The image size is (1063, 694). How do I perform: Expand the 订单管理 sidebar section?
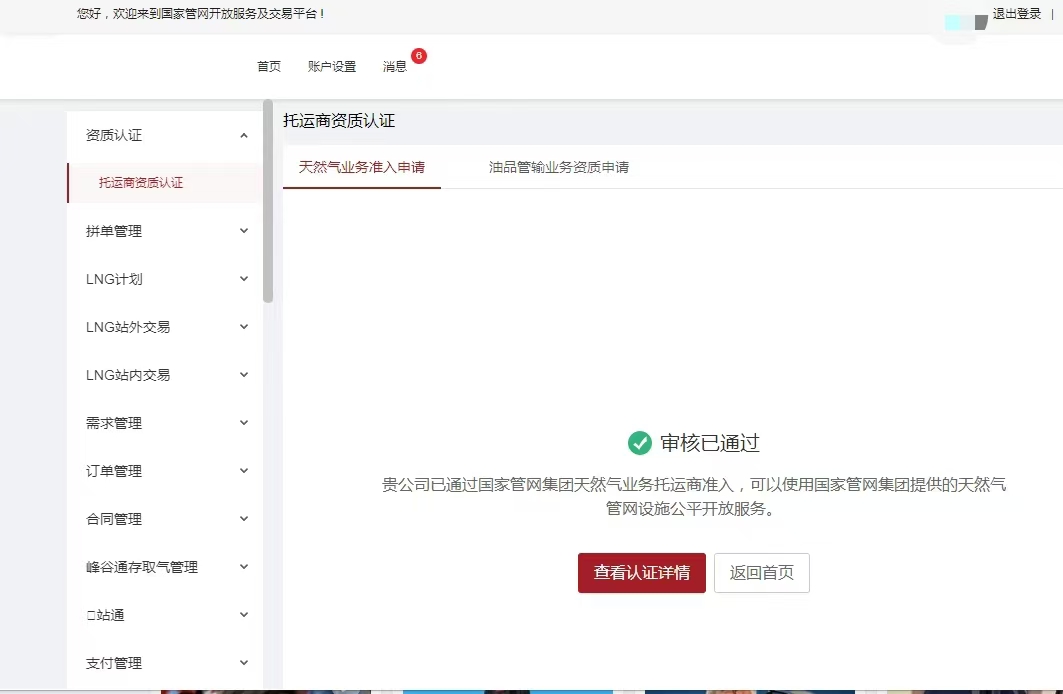point(243,471)
